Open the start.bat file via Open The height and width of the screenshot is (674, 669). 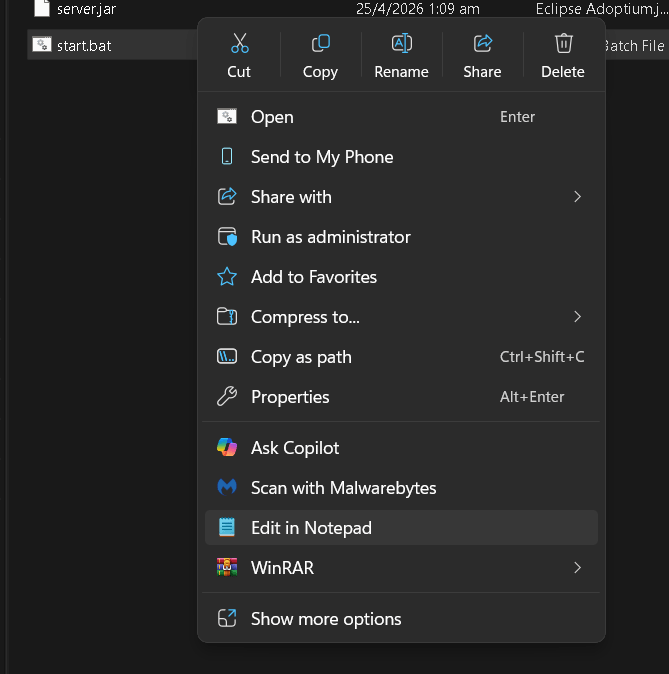click(x=401, y=117)
